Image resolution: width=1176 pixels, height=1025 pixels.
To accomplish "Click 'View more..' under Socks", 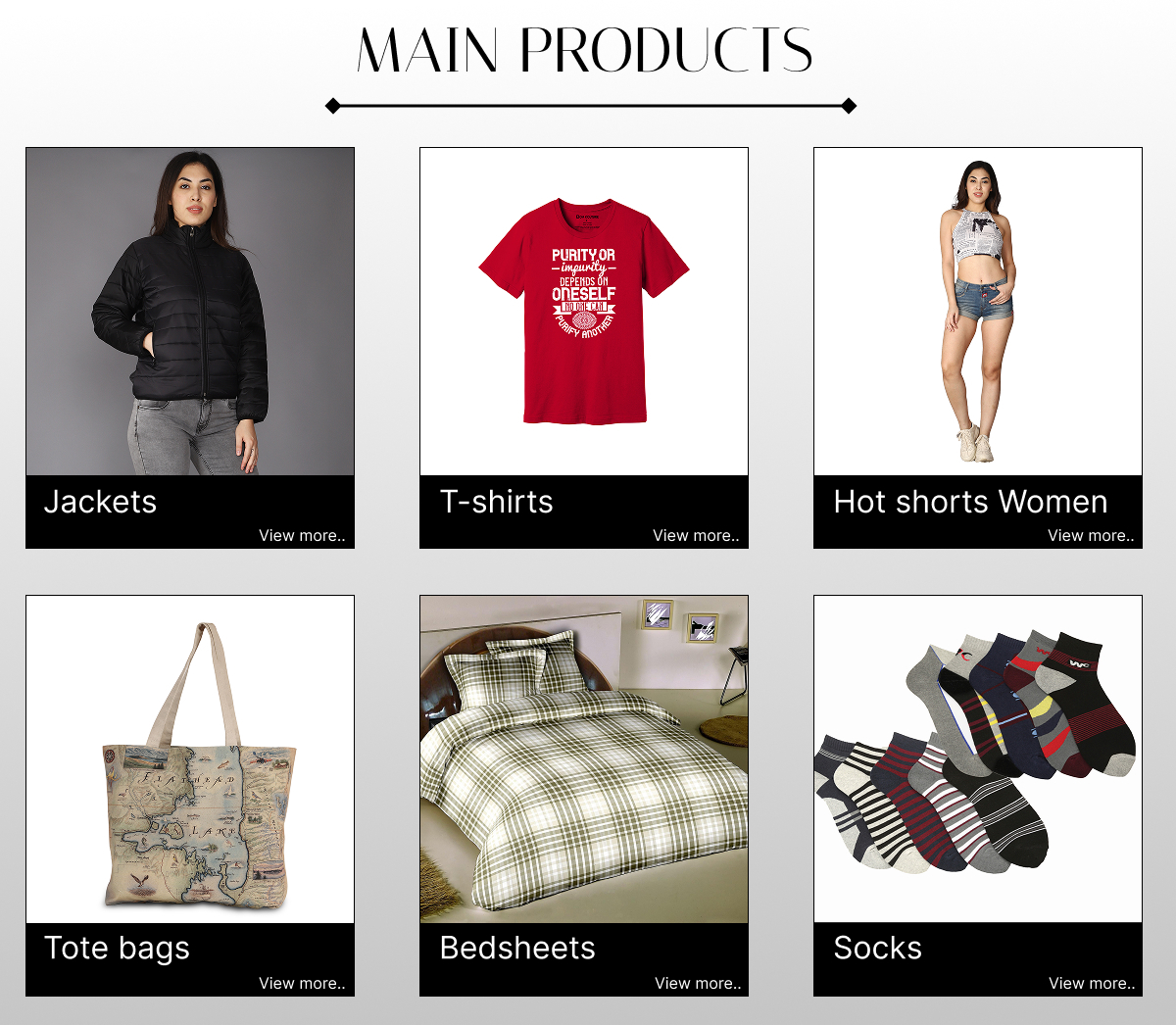I will 1092,984.
